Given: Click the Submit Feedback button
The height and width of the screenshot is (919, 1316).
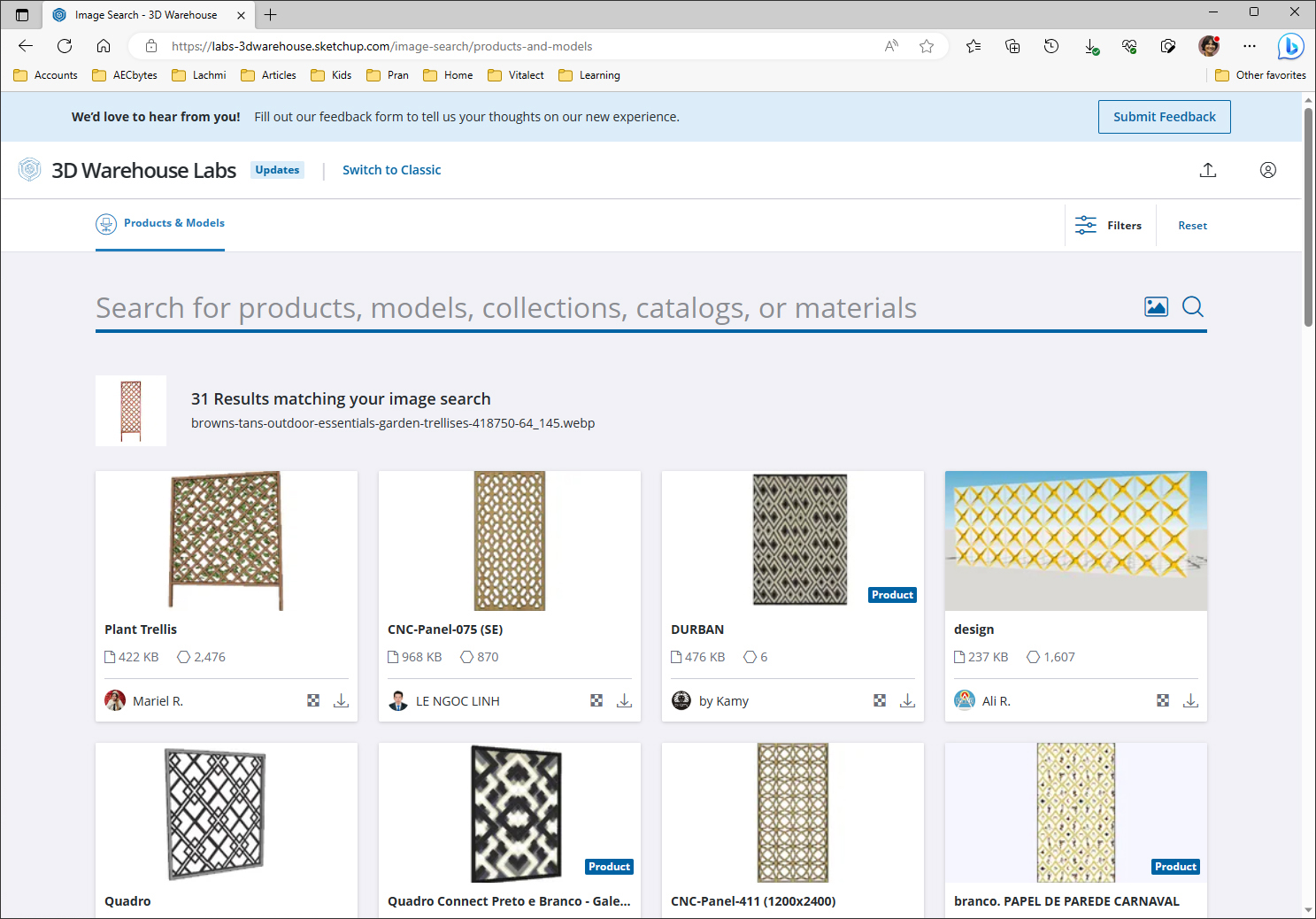Looking at the screenshot, I should (x=1165, y=117).
